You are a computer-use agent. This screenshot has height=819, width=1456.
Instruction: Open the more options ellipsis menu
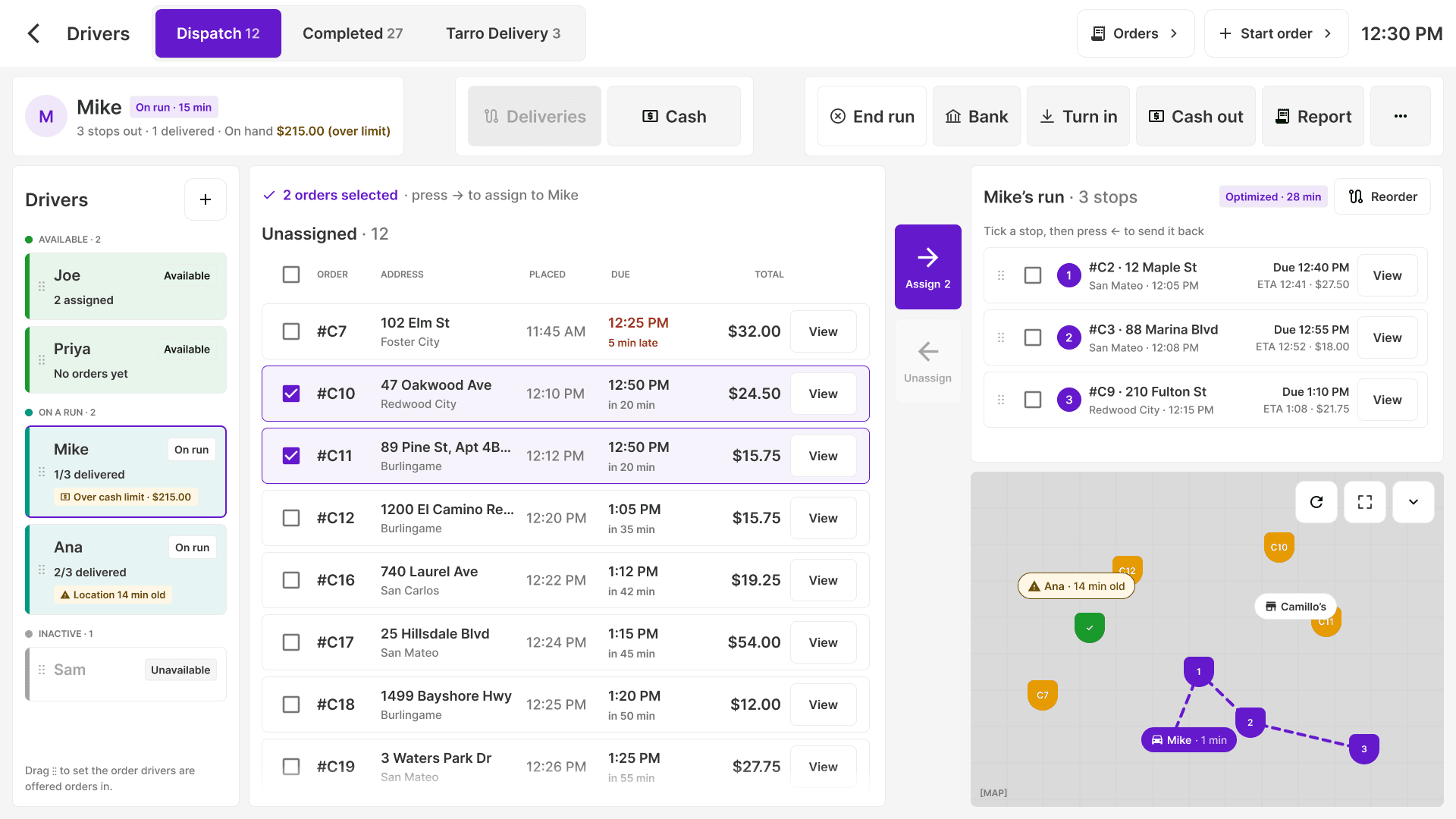click(1401, 116)
